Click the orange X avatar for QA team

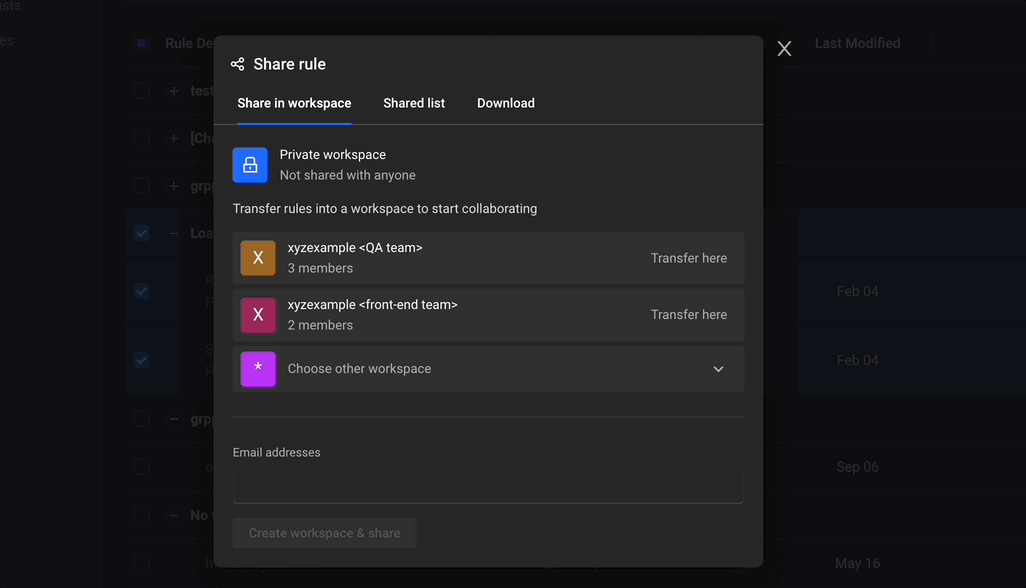click(x=258, y=258)
